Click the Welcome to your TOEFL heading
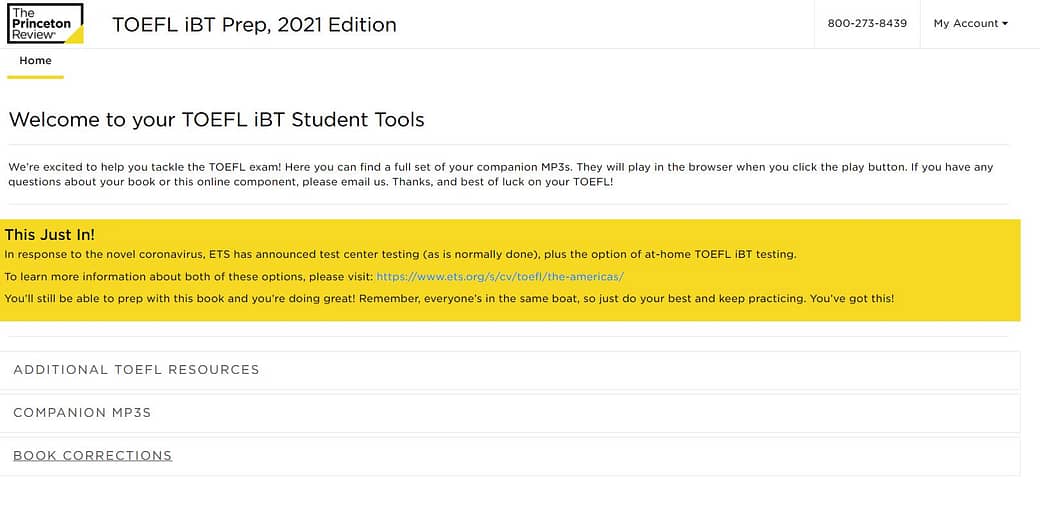1040x526 pixels. (217, 120)
